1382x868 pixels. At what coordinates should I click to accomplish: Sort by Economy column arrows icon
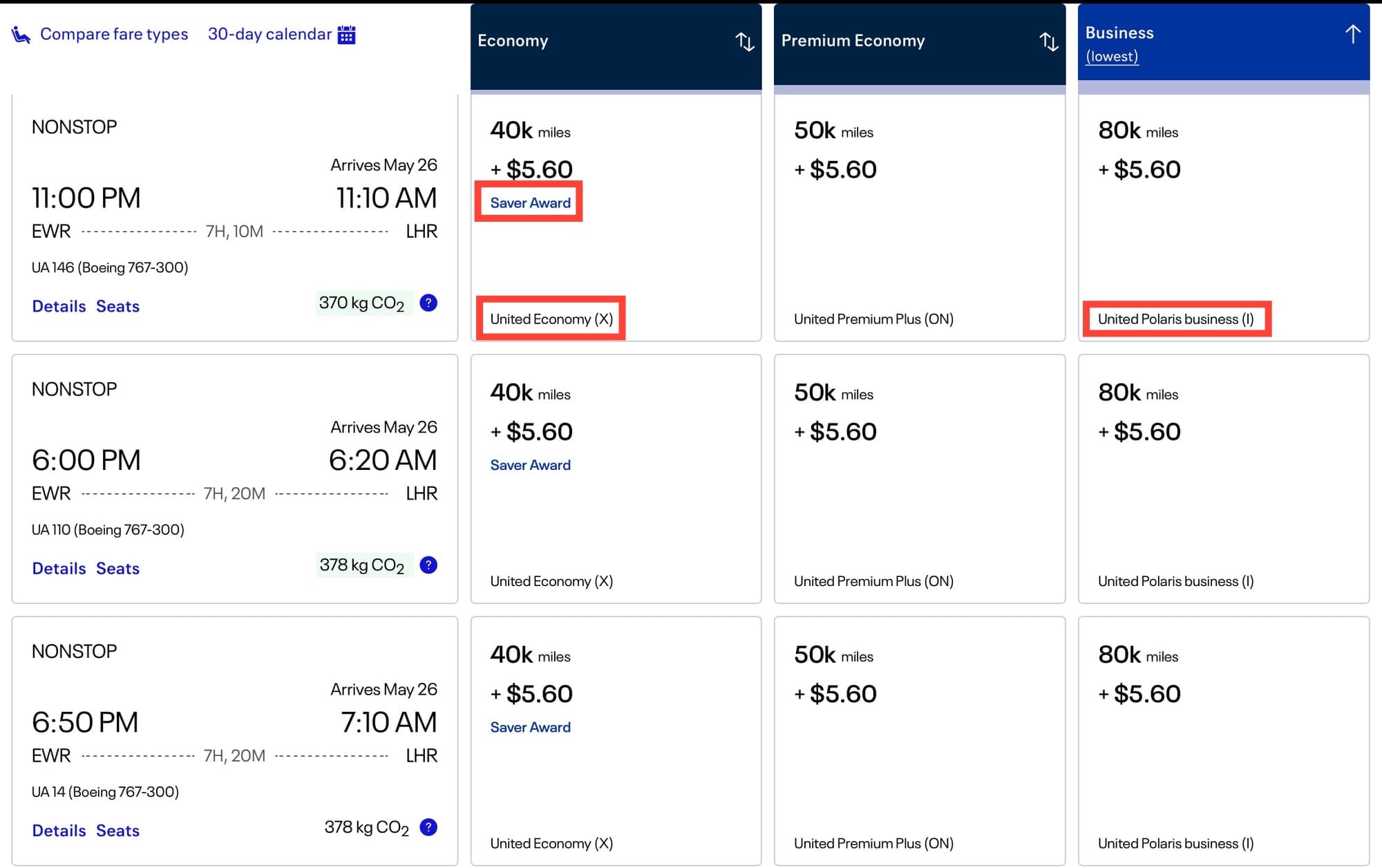(744, 41)
